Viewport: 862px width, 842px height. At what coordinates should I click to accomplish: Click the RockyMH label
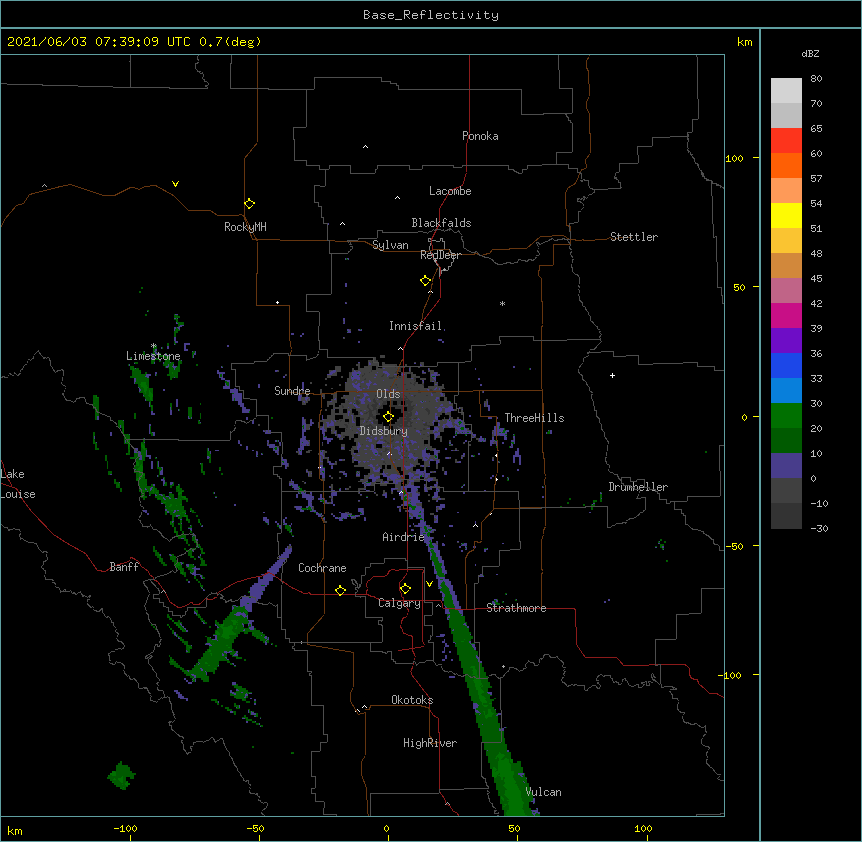point(245,227)
